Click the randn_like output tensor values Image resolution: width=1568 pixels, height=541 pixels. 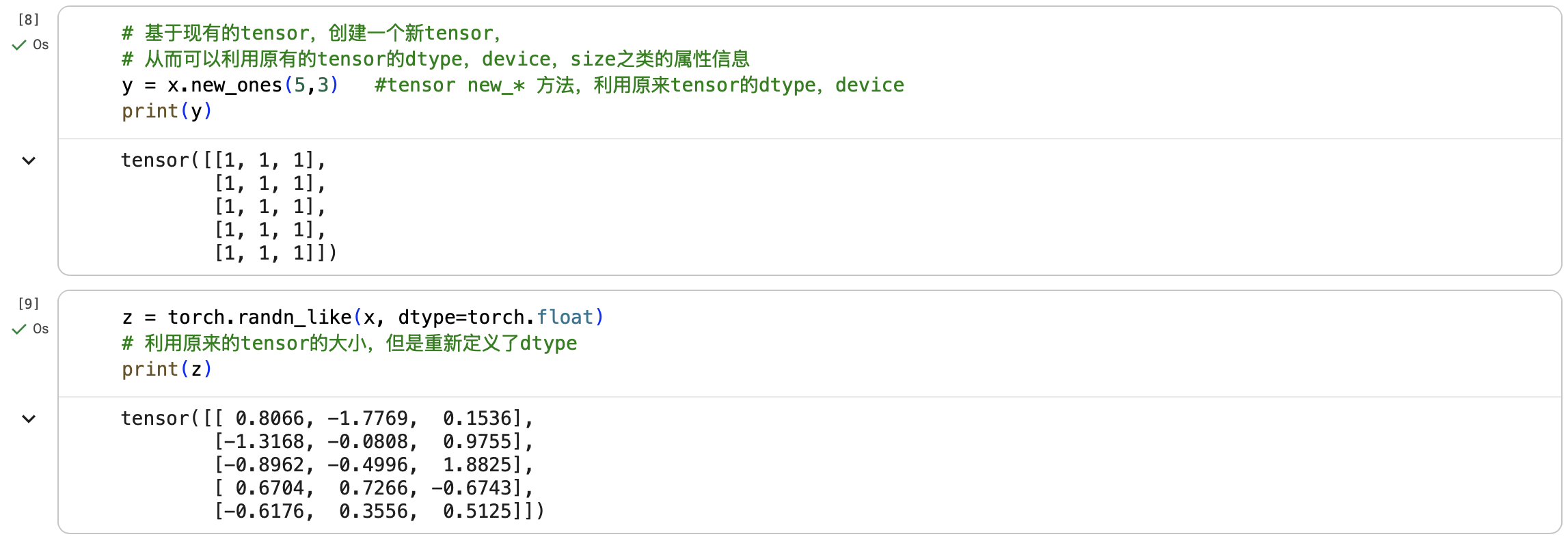coord(328,464)
